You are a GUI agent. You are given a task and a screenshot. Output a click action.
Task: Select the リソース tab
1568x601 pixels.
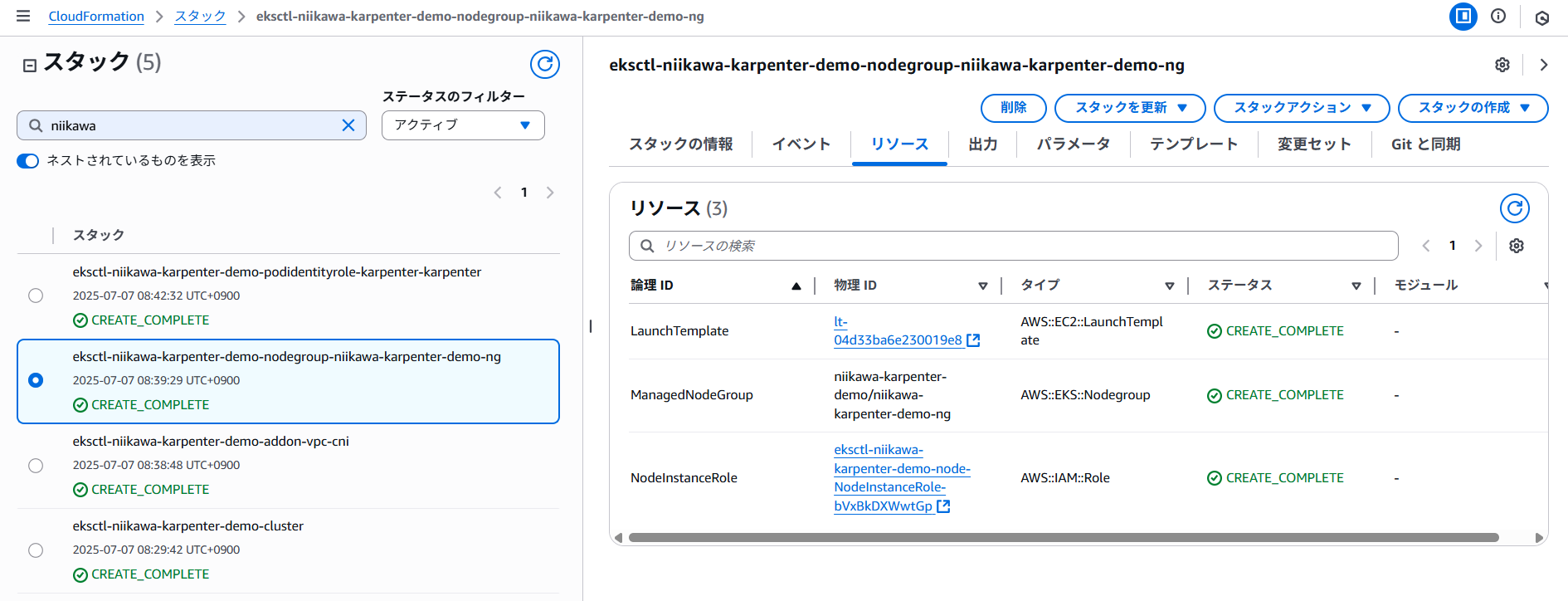pyautogui.click(x=899, y=144)
